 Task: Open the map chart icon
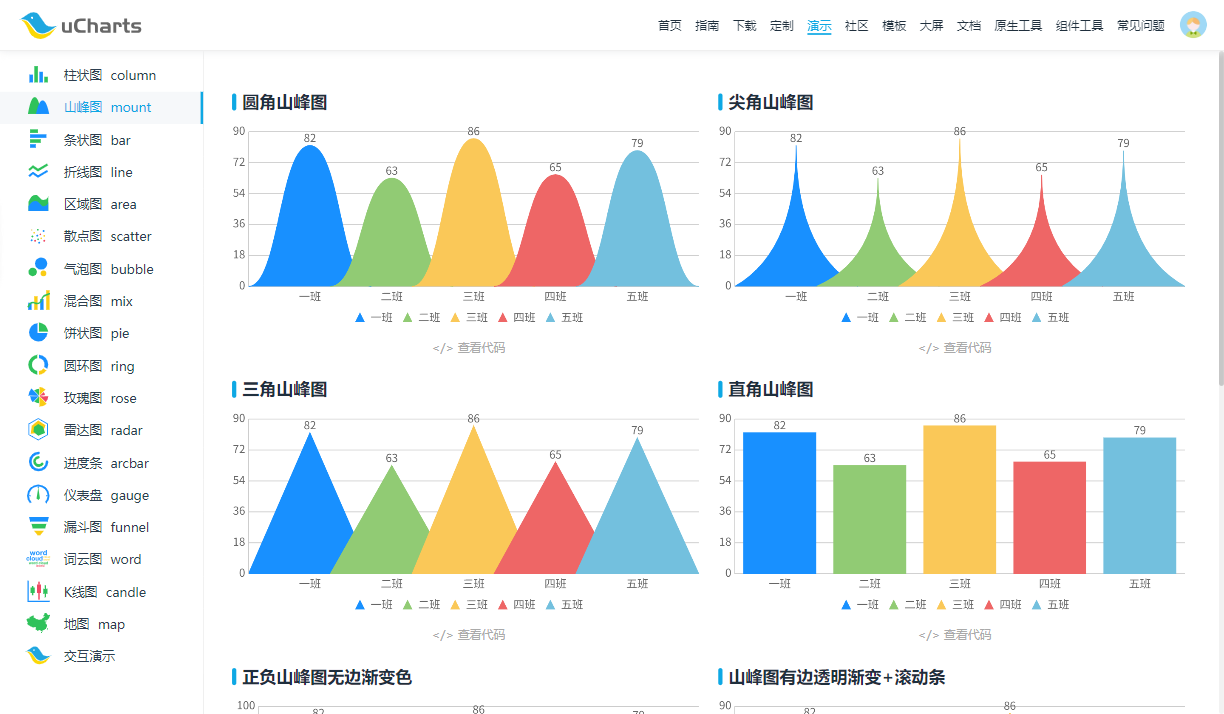38,624
